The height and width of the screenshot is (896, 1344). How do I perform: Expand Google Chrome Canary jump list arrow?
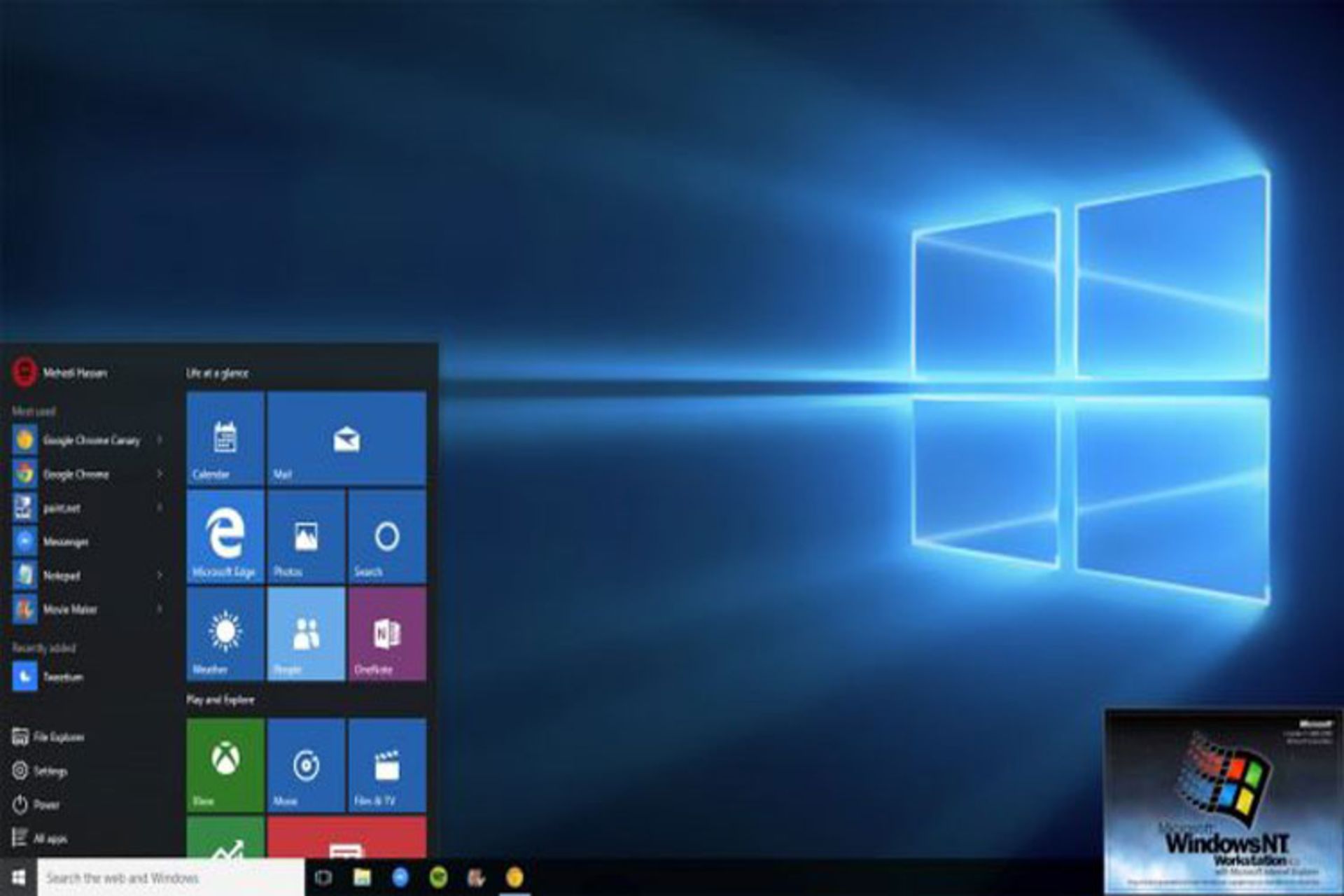coord(160,440)
